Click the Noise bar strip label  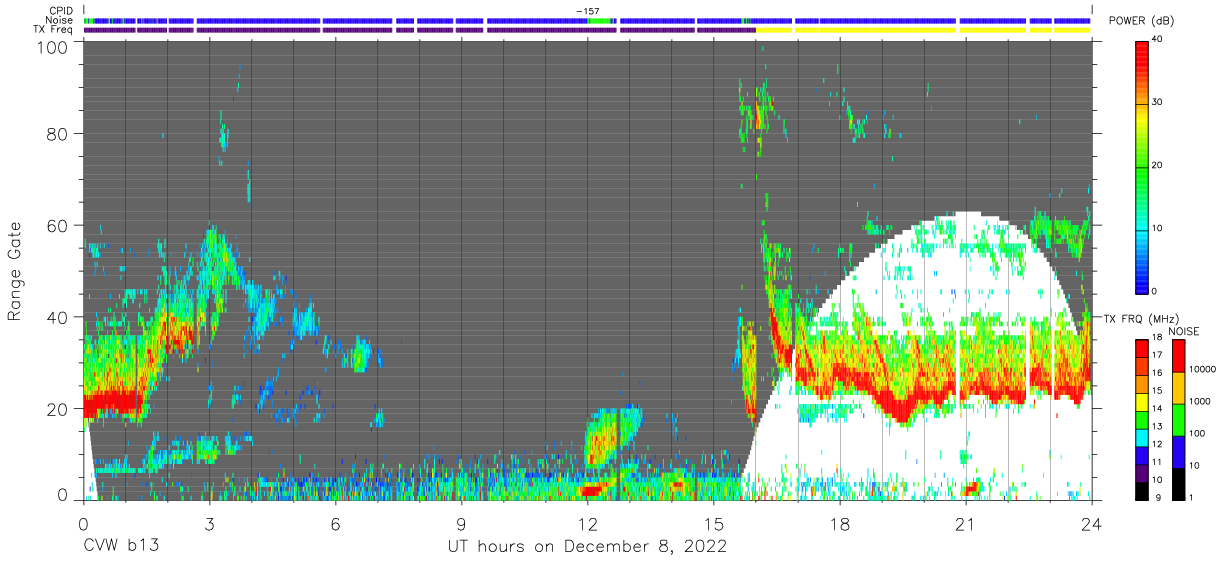[x=60, y=20]
